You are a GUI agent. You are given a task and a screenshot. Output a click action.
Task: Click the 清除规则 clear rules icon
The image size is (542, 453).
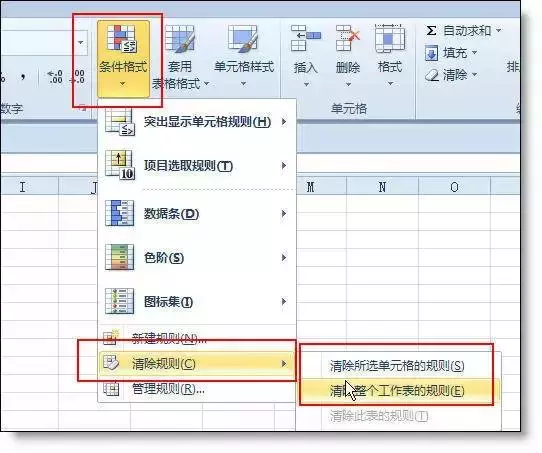point(111,363)
